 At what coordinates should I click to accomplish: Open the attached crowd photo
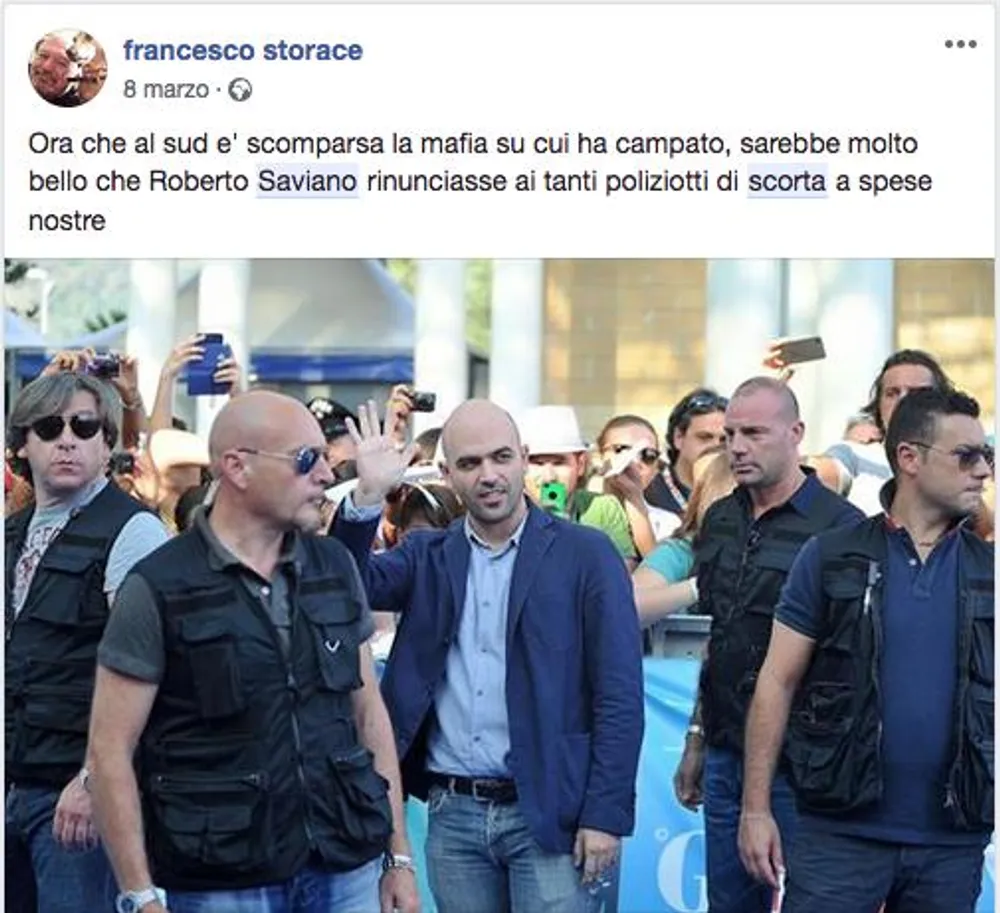pyautogui.click(x=499, y=585)
